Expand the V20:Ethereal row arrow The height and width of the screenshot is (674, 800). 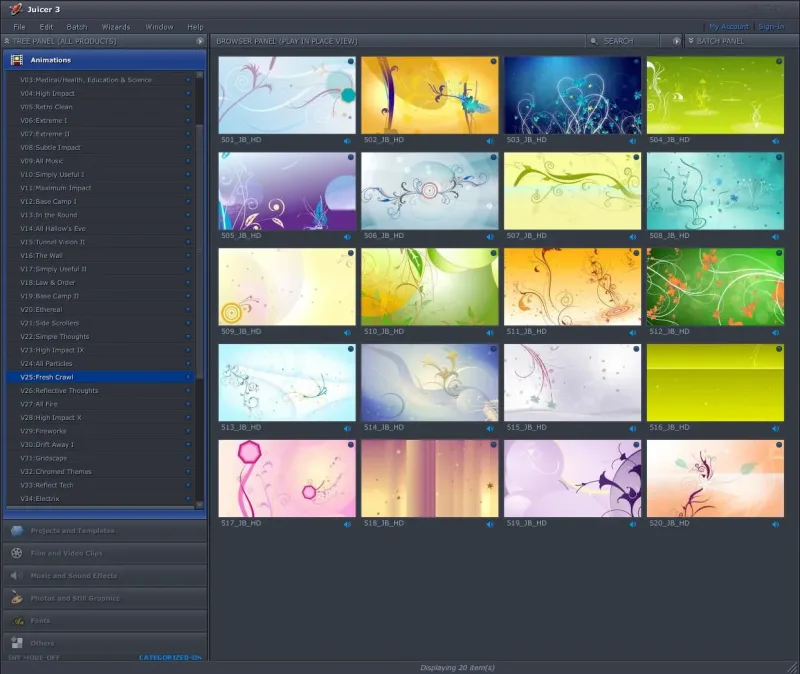[188, 310]
